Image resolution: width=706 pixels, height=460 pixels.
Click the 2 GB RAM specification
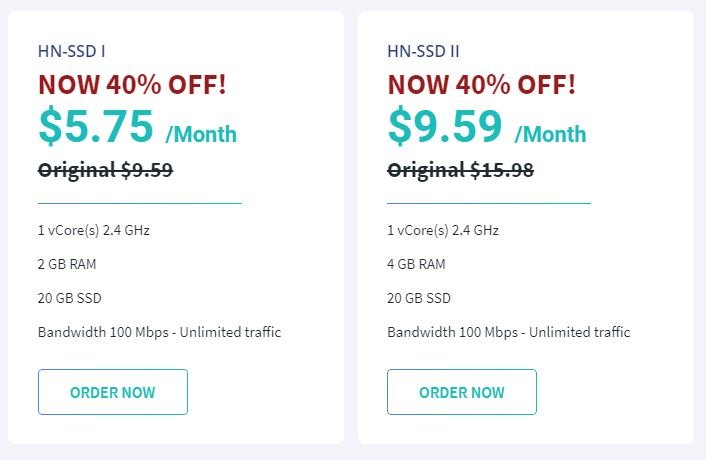(x=67, y=264)
